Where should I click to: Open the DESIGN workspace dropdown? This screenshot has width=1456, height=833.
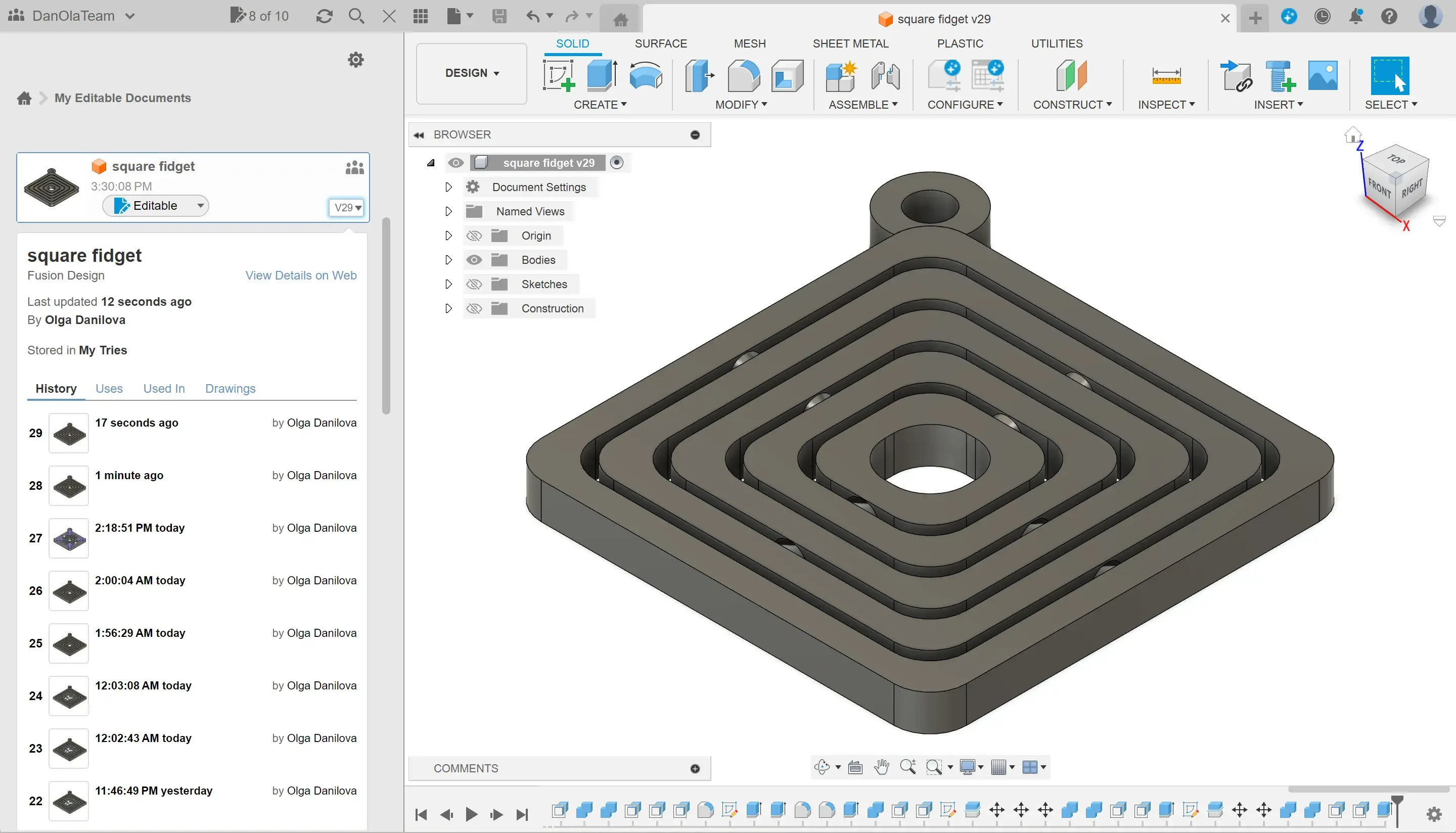coord(471,73)
